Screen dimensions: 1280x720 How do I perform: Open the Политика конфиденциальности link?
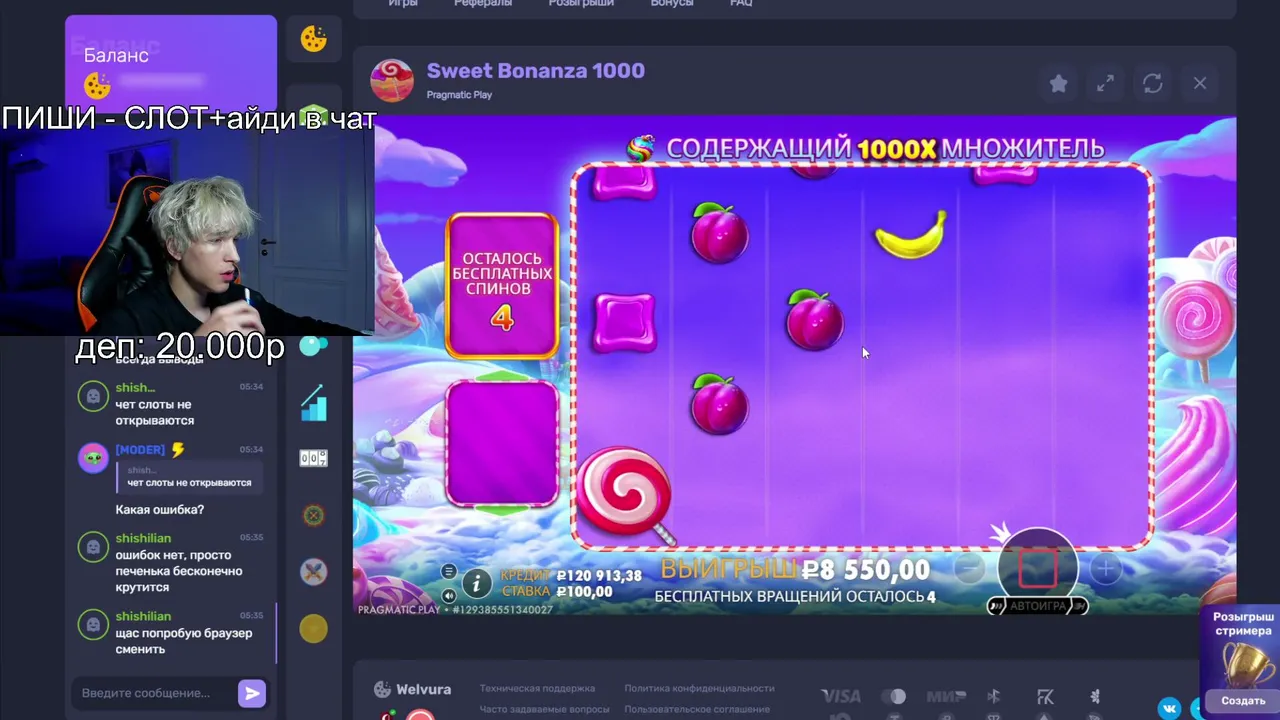click(699, 688)
